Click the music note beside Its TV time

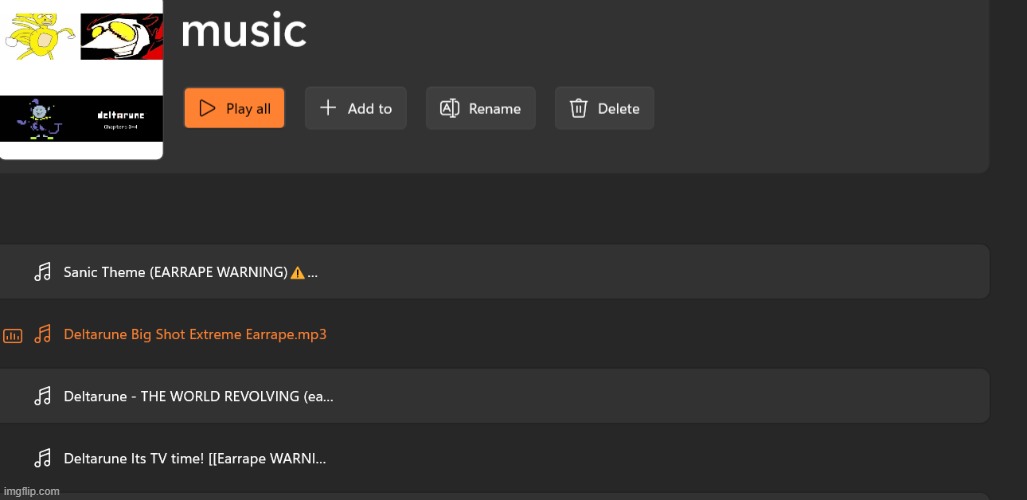[42, 459]
